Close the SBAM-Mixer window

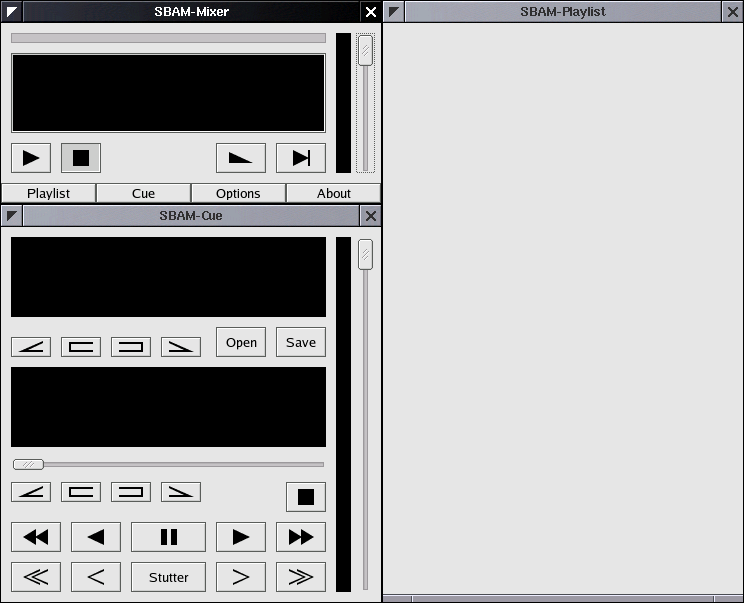tap(371, 12)
